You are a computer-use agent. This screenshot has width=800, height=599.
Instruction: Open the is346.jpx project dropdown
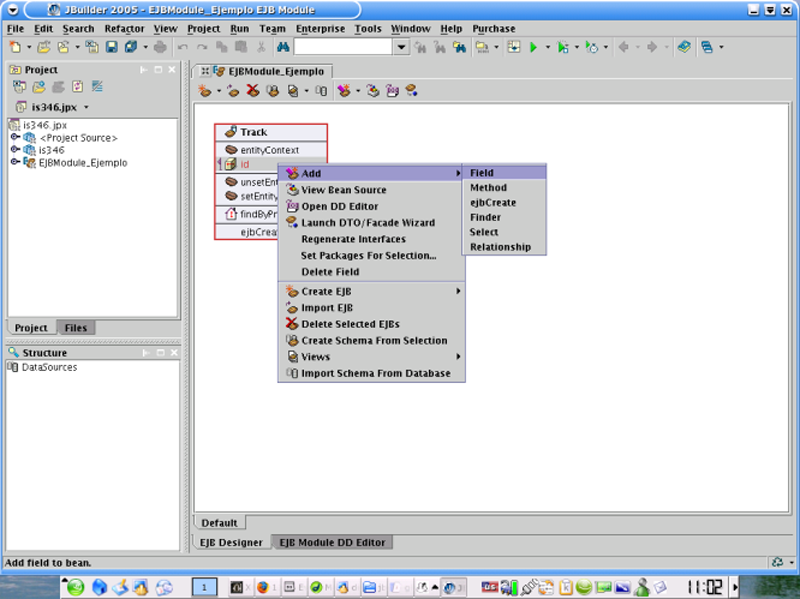tap(87, 107)
